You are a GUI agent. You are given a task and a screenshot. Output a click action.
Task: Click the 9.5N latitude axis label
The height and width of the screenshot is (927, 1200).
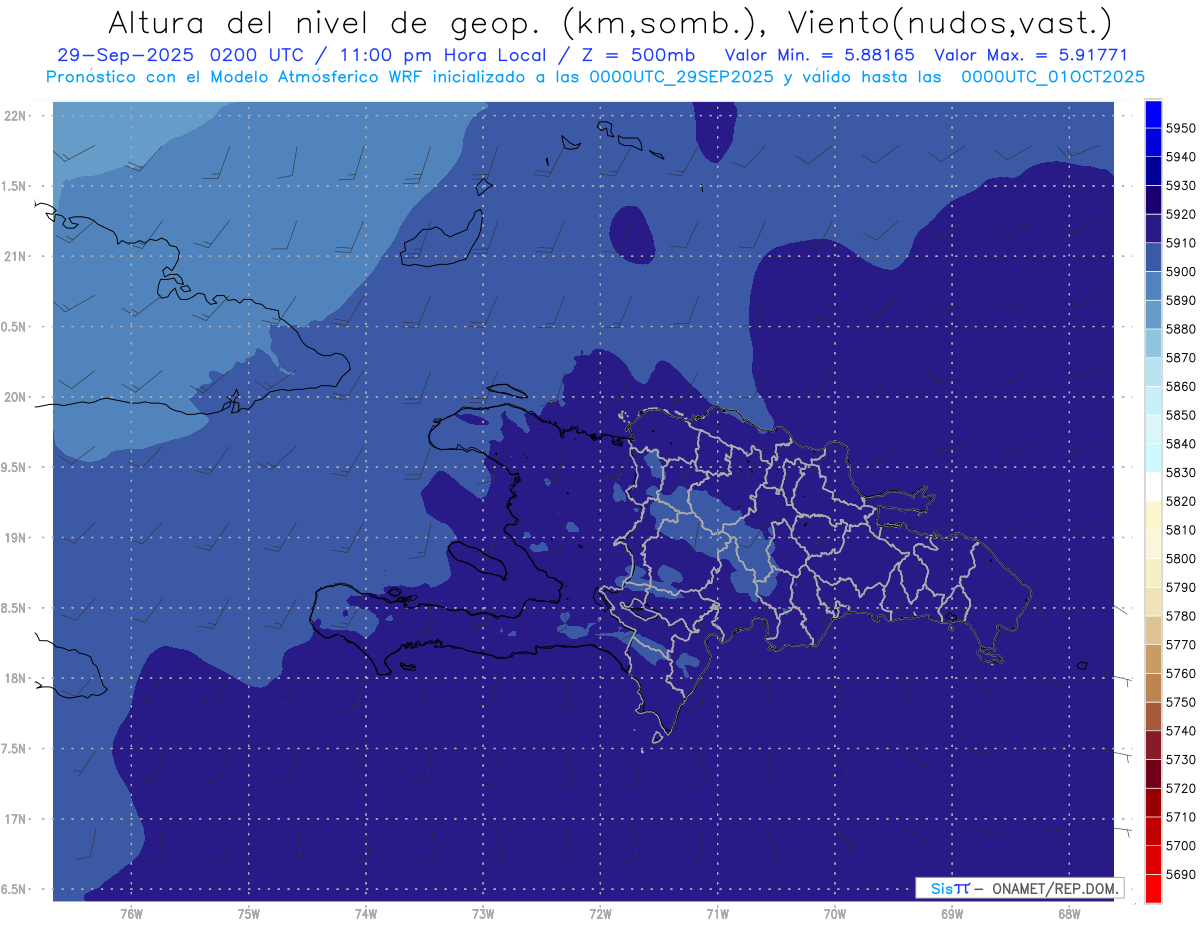(14, 467)
